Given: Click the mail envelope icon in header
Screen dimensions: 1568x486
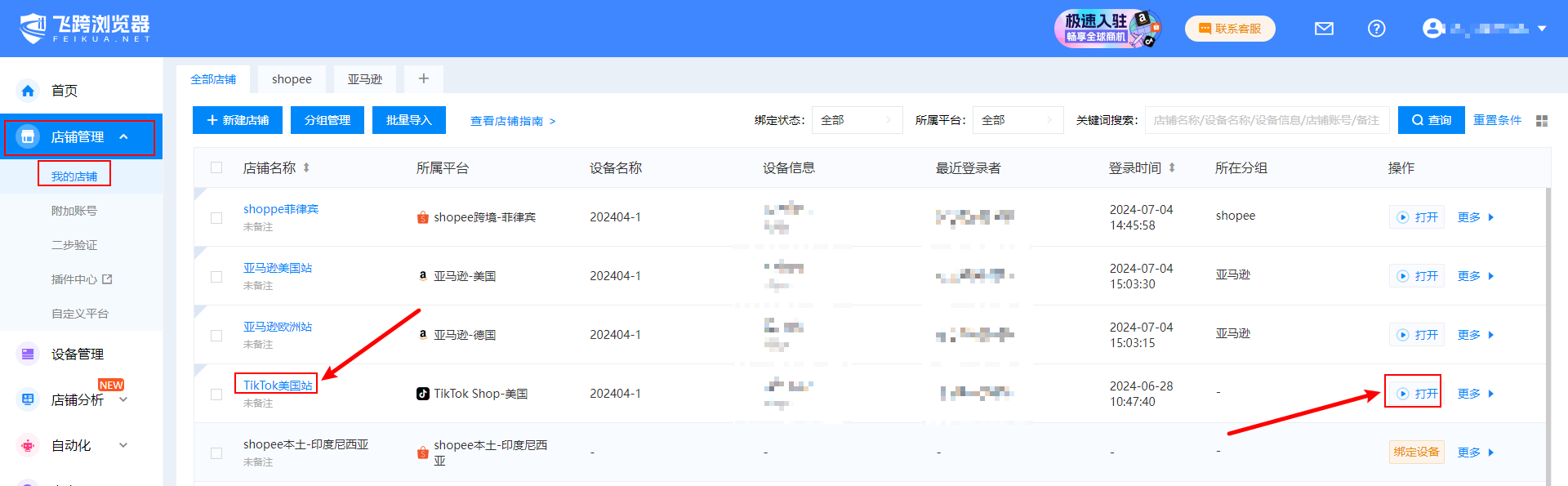Looking at the screenshot, I should pyautogui.click(x=1324, y=29).
